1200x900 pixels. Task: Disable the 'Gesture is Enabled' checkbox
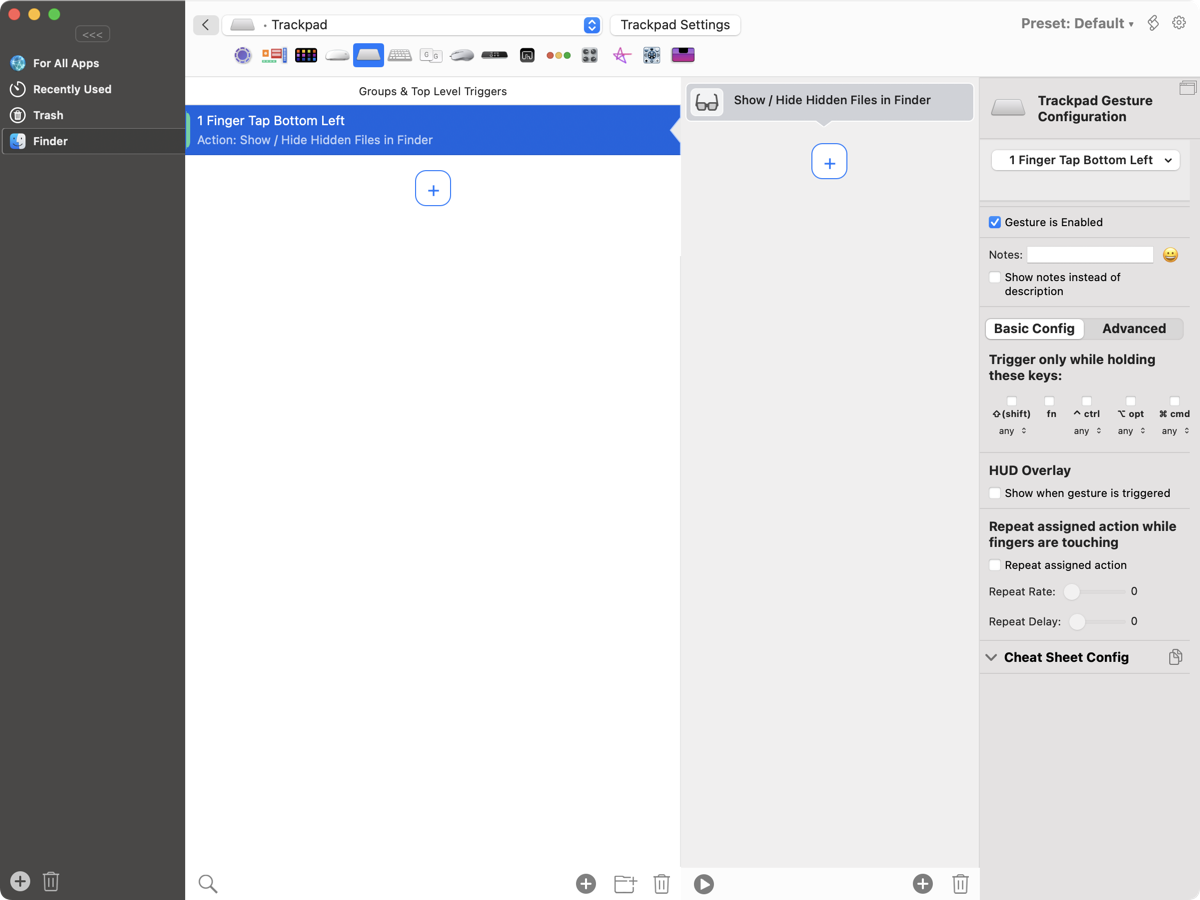tap(994, 222)
